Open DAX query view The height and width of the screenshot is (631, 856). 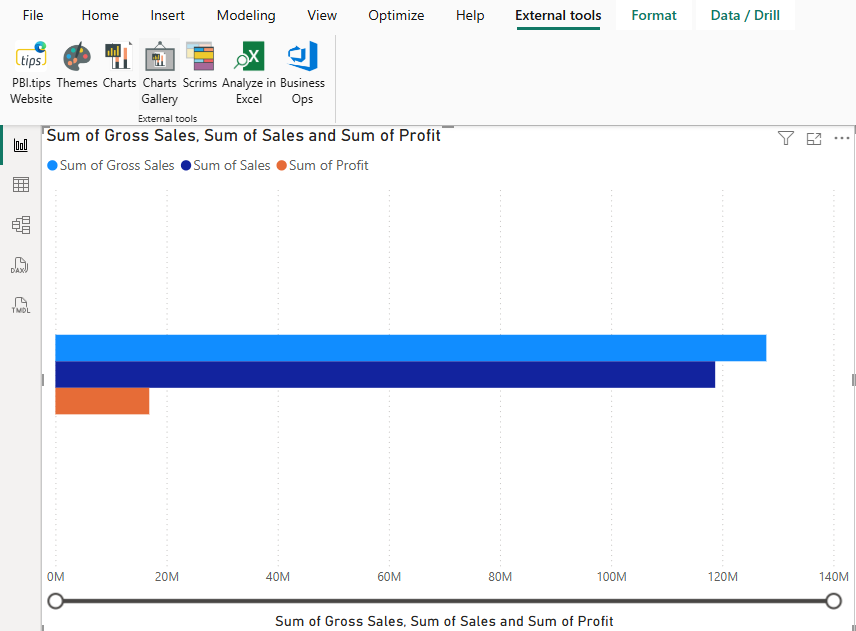tap(21, 265)
